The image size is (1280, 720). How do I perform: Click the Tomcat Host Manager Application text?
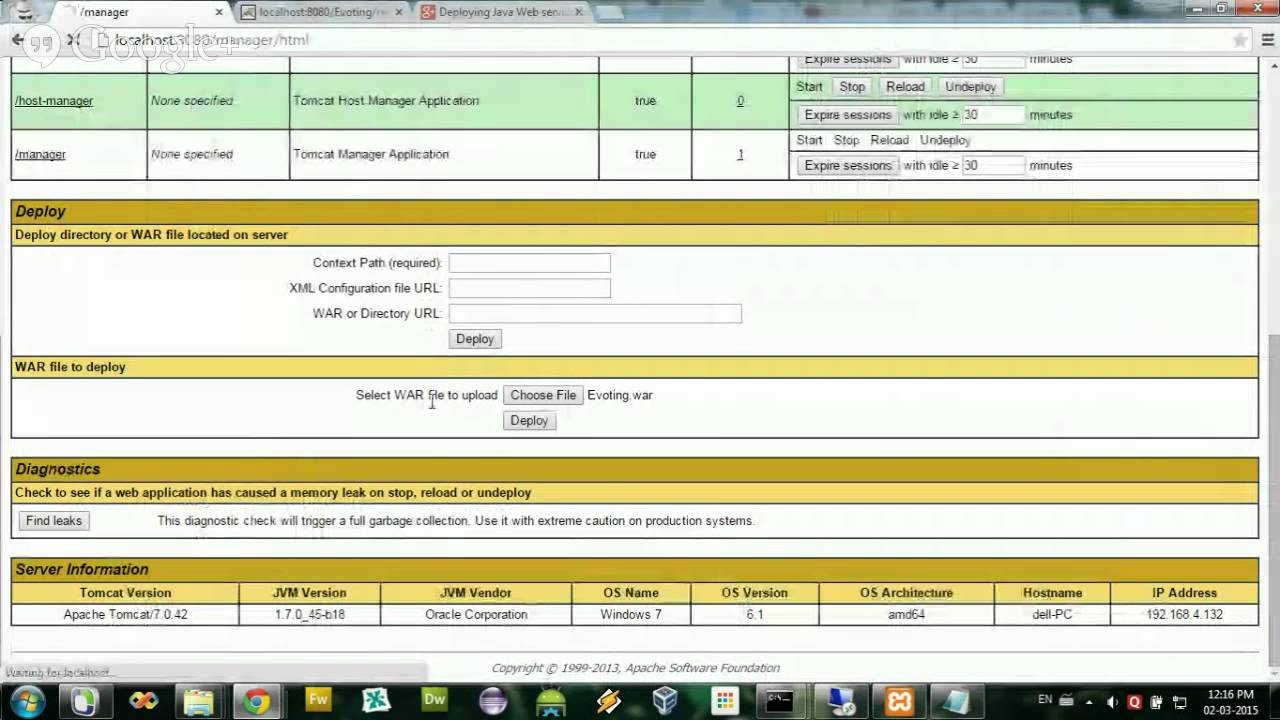386,101
